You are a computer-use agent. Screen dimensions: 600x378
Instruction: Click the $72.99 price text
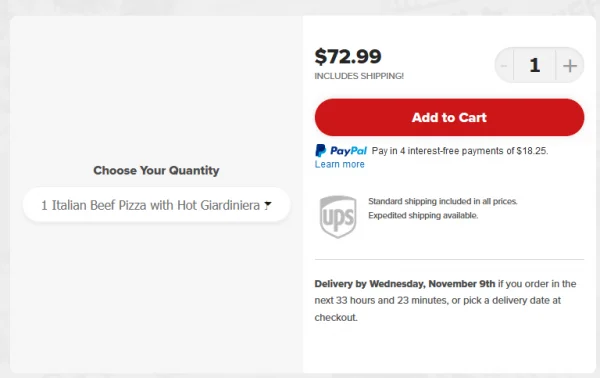click(x=348, y=56)
